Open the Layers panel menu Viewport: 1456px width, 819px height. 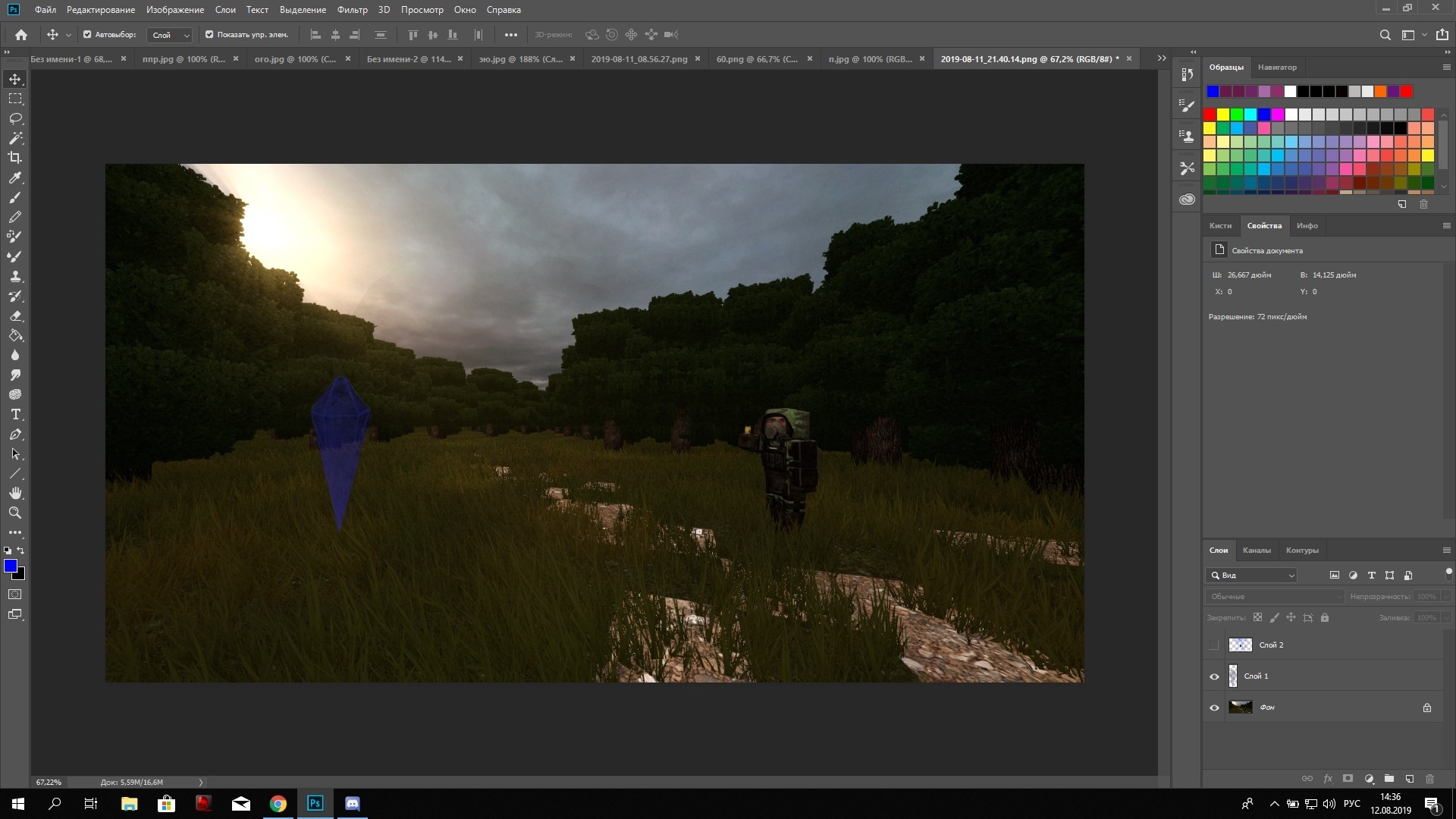click(1446, 551)
